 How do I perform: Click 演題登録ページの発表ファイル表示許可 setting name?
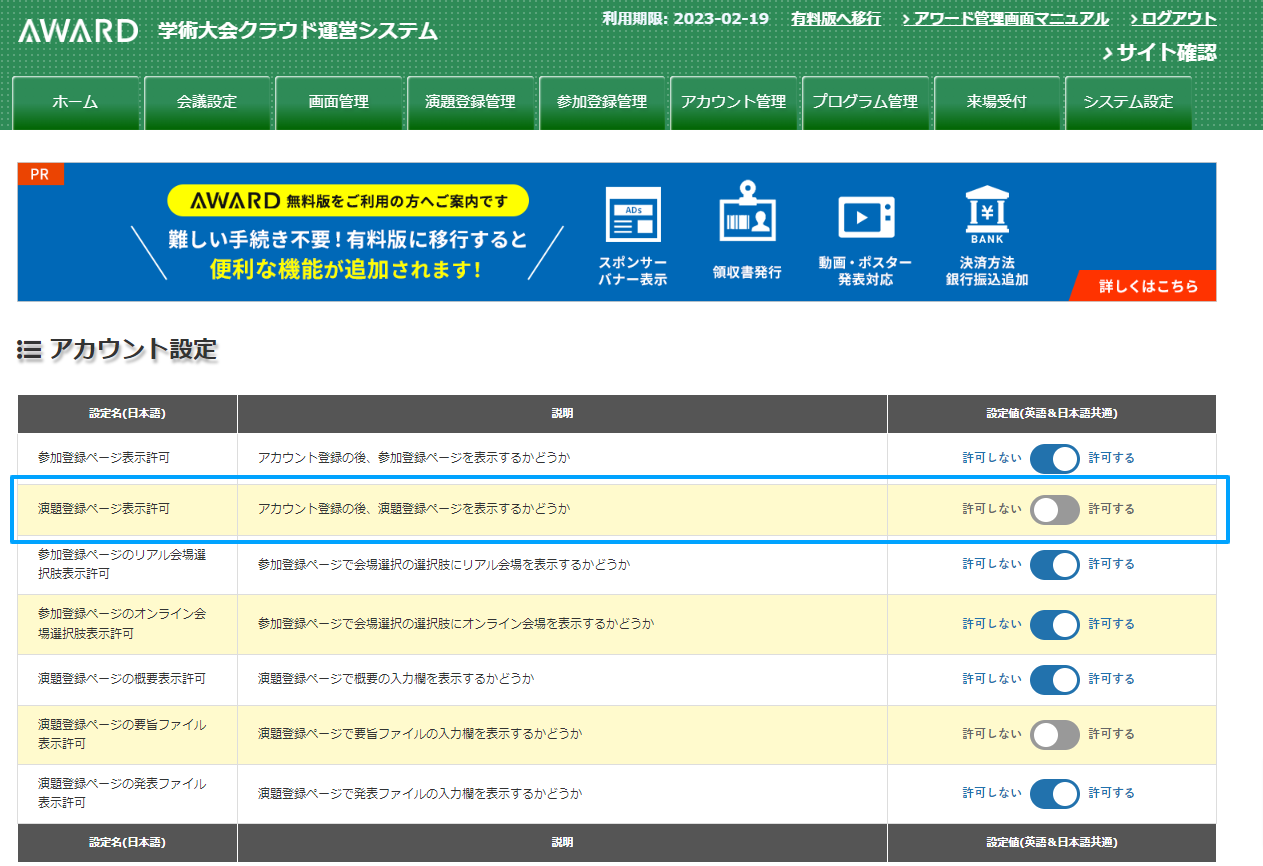(122, 793)
